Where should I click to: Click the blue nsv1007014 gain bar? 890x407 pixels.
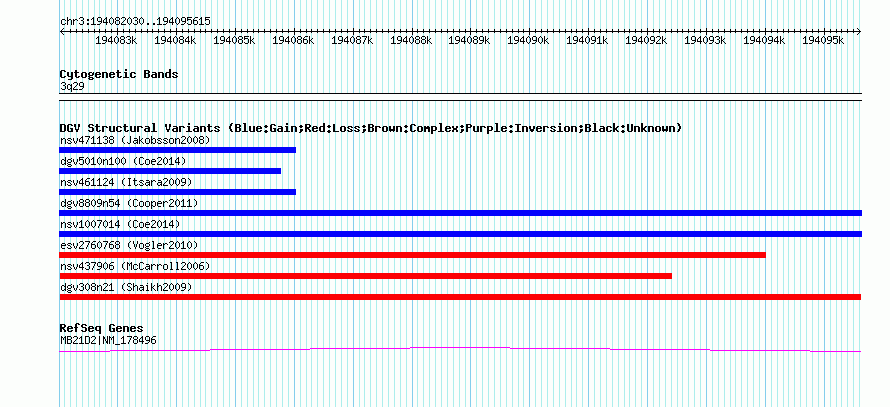(x=460, y=234)
